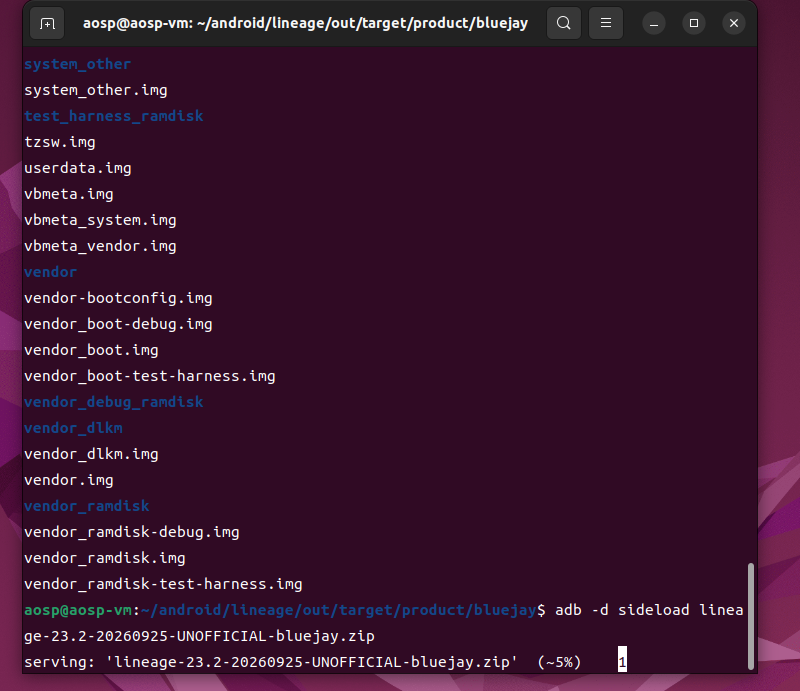The width and height of the screenshot is (800, 691).
Task: Click vendor_ramdisk-debug.img in the listing
Action: coord(132,532)
